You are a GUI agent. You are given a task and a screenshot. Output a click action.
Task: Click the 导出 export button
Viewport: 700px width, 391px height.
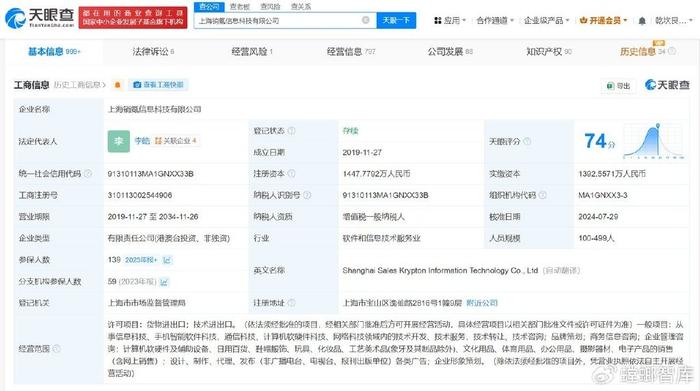tap(618, 86)
